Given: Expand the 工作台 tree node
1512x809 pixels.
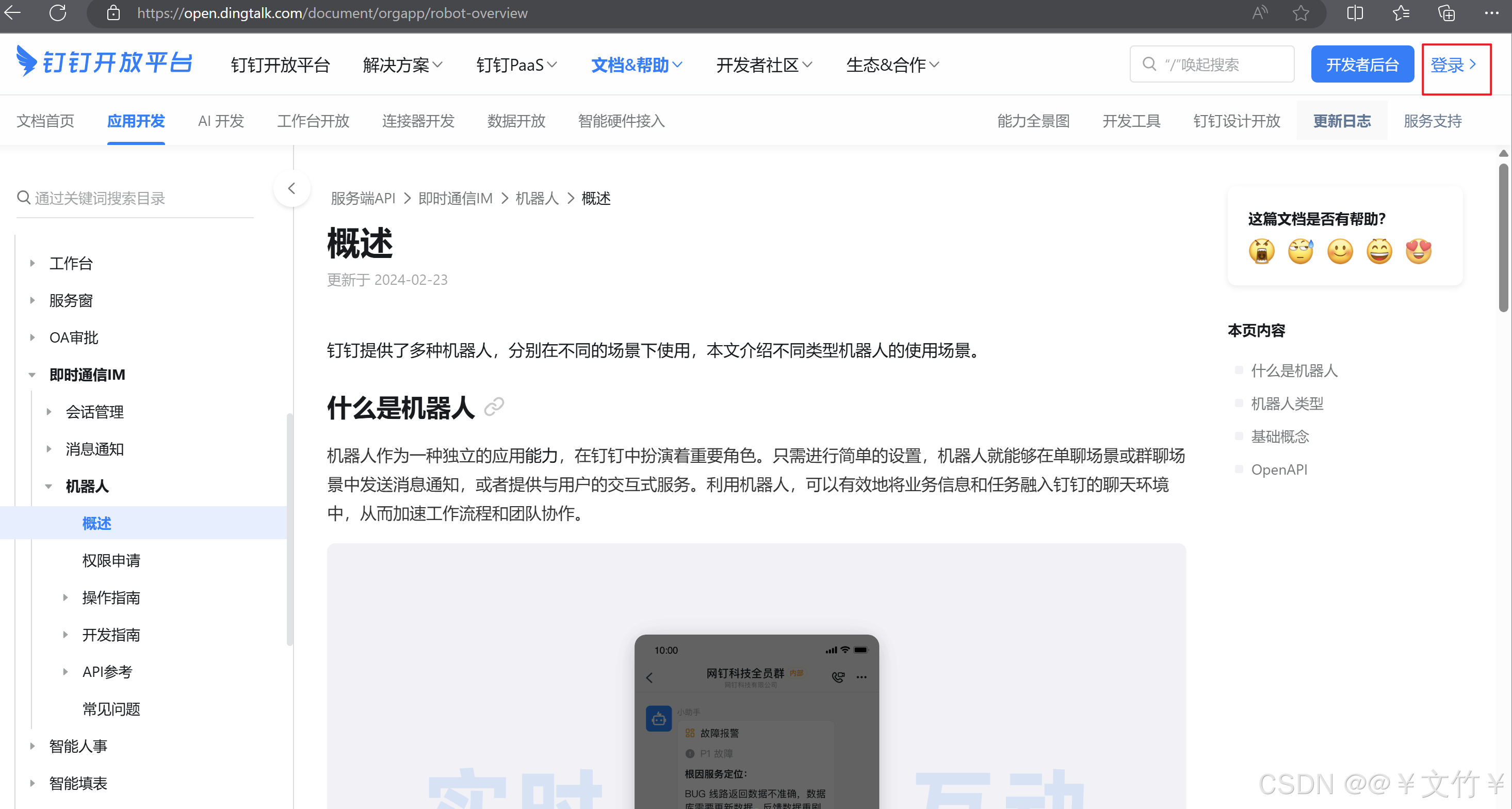Looking at the screenshot, I should [x=32, y=264].
